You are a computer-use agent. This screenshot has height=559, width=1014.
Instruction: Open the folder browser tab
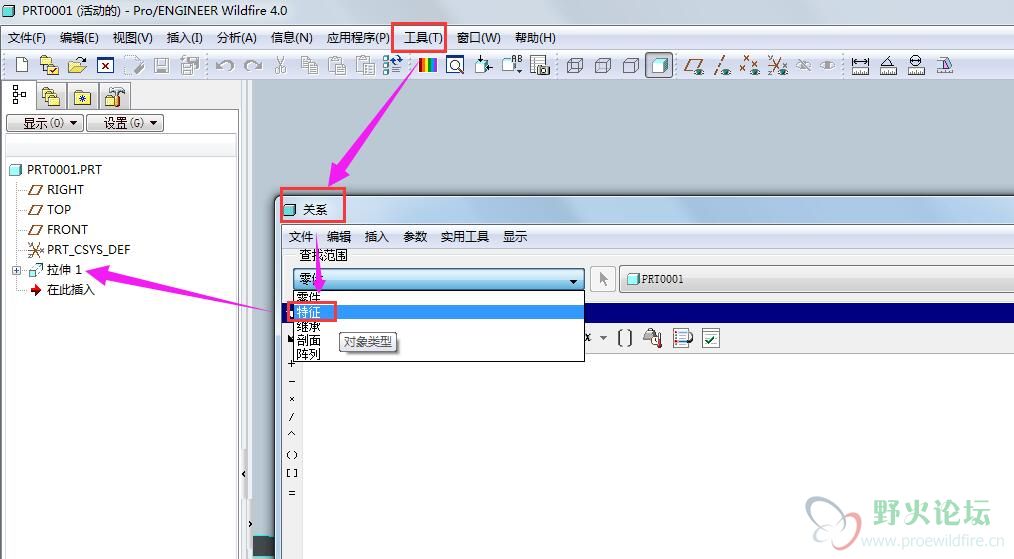50,97
